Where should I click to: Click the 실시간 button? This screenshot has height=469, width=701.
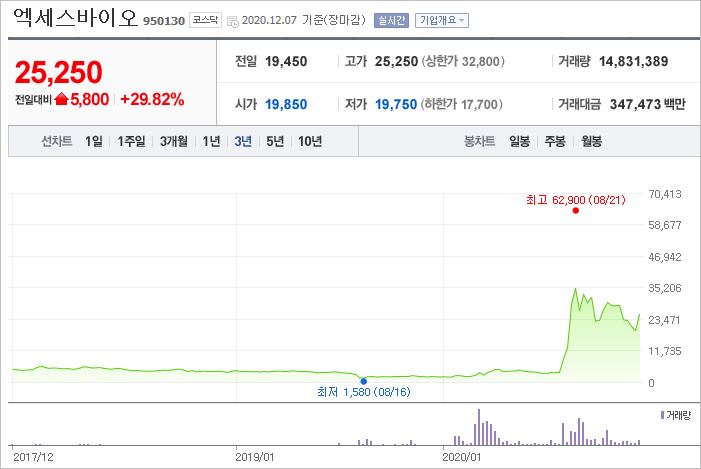[x=391, y=21]
